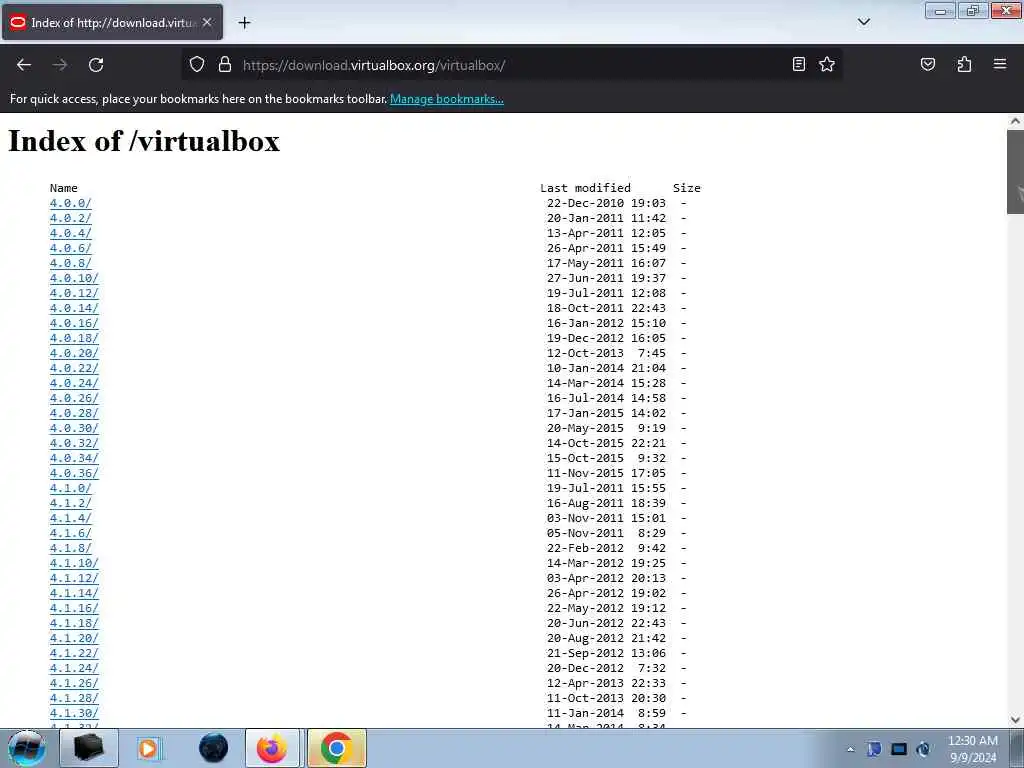Show hidden system tray icons arrow

point(850,749)
